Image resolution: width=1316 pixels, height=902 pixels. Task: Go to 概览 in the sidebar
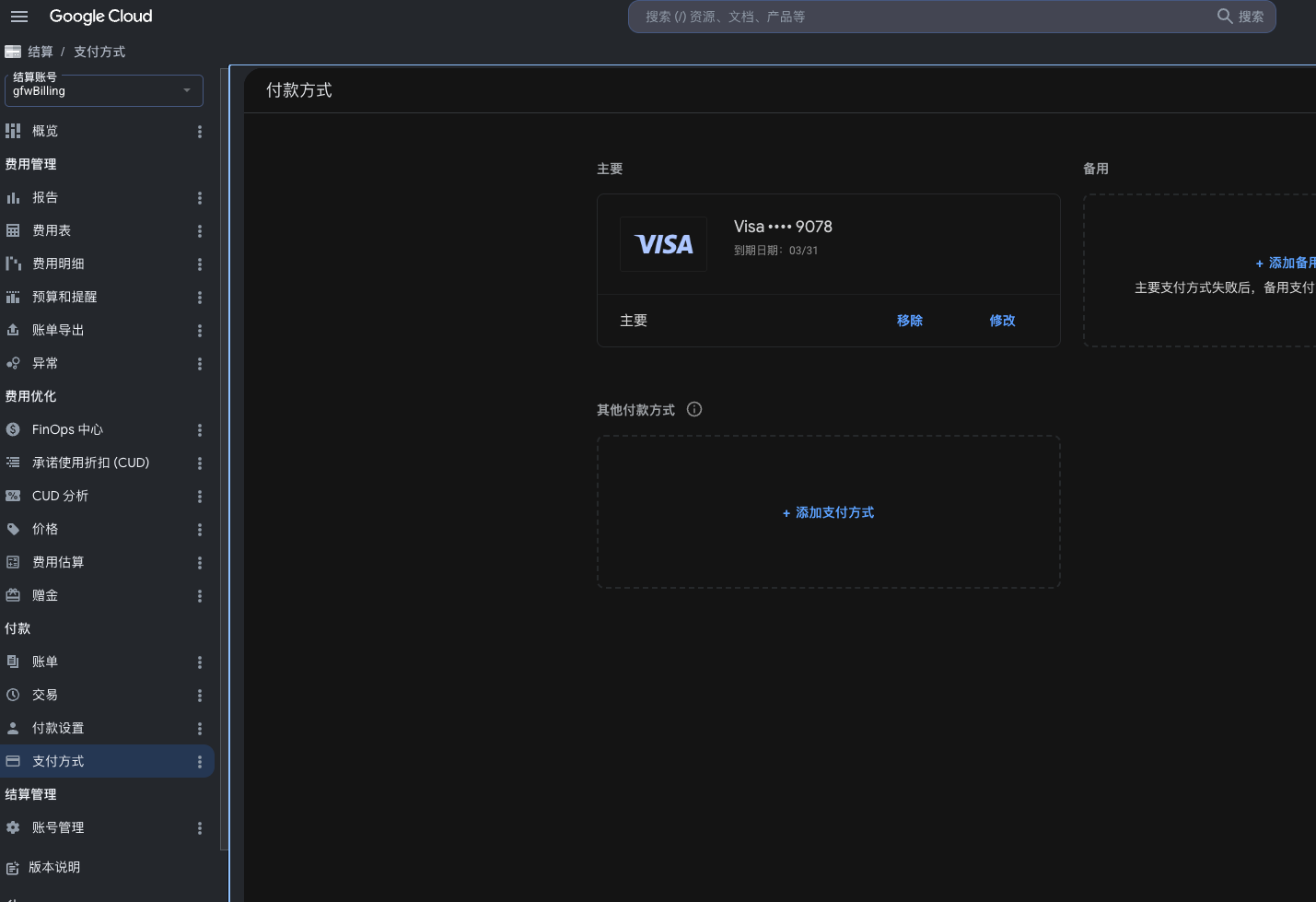pos(45,131)
